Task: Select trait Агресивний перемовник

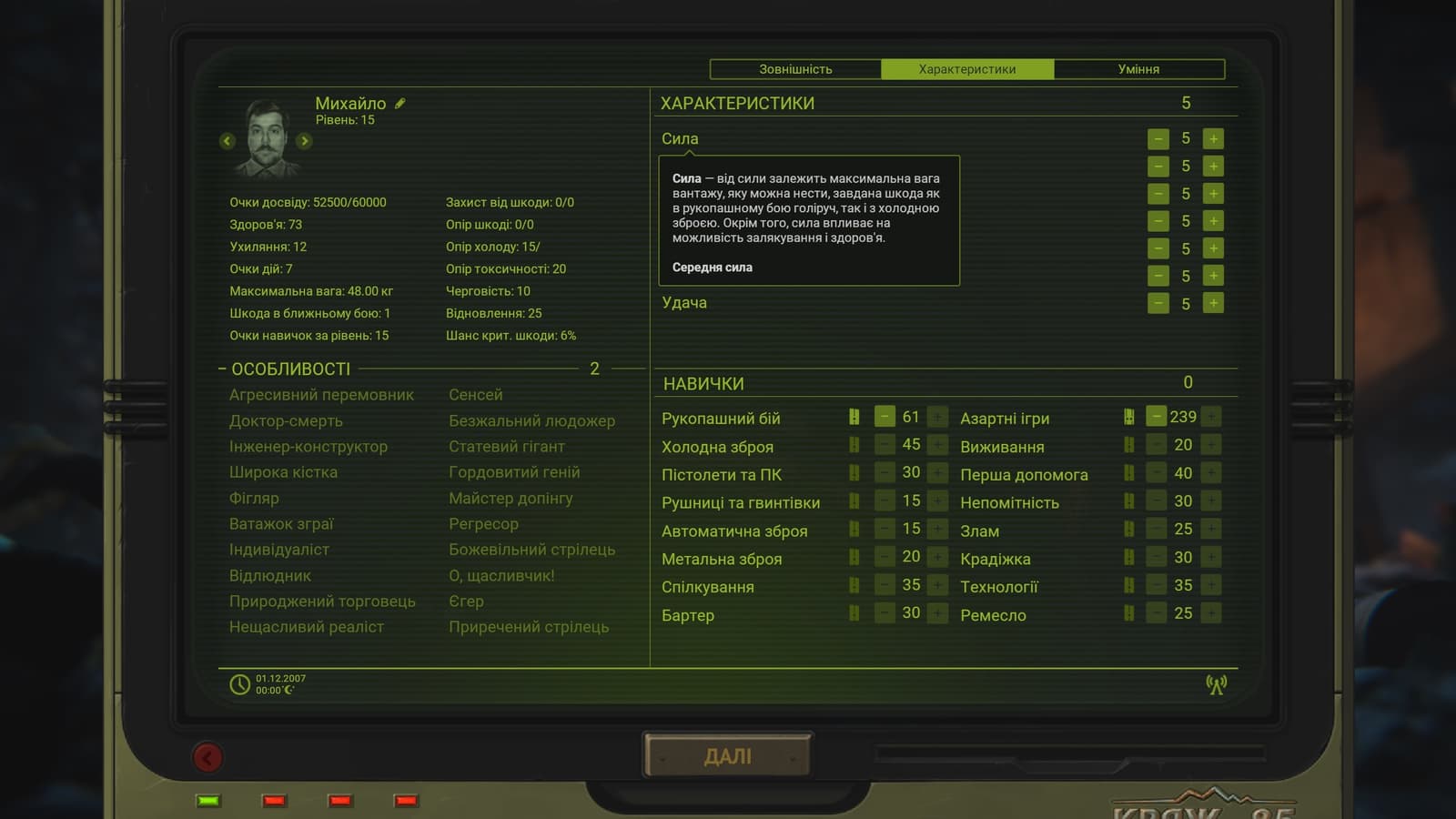Action: (321, 395)
